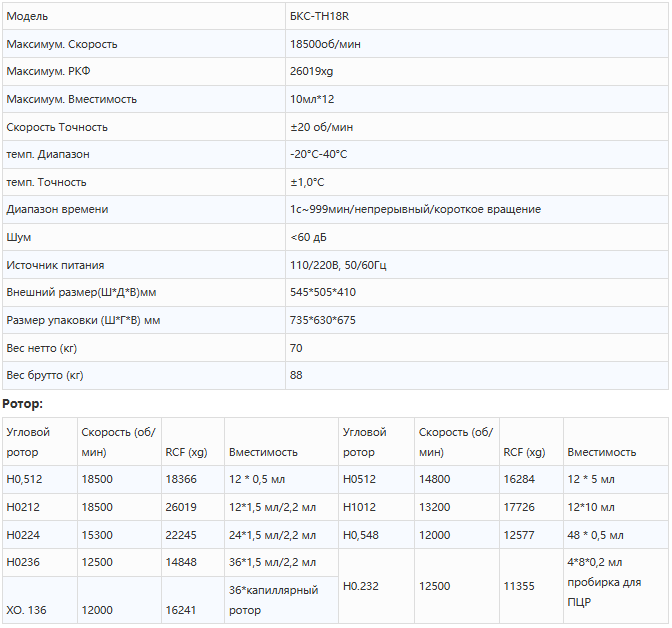Click the Ротор: section heading
Image resolution: width=672 pixels, height=628 pixels.
pos(23,403)
